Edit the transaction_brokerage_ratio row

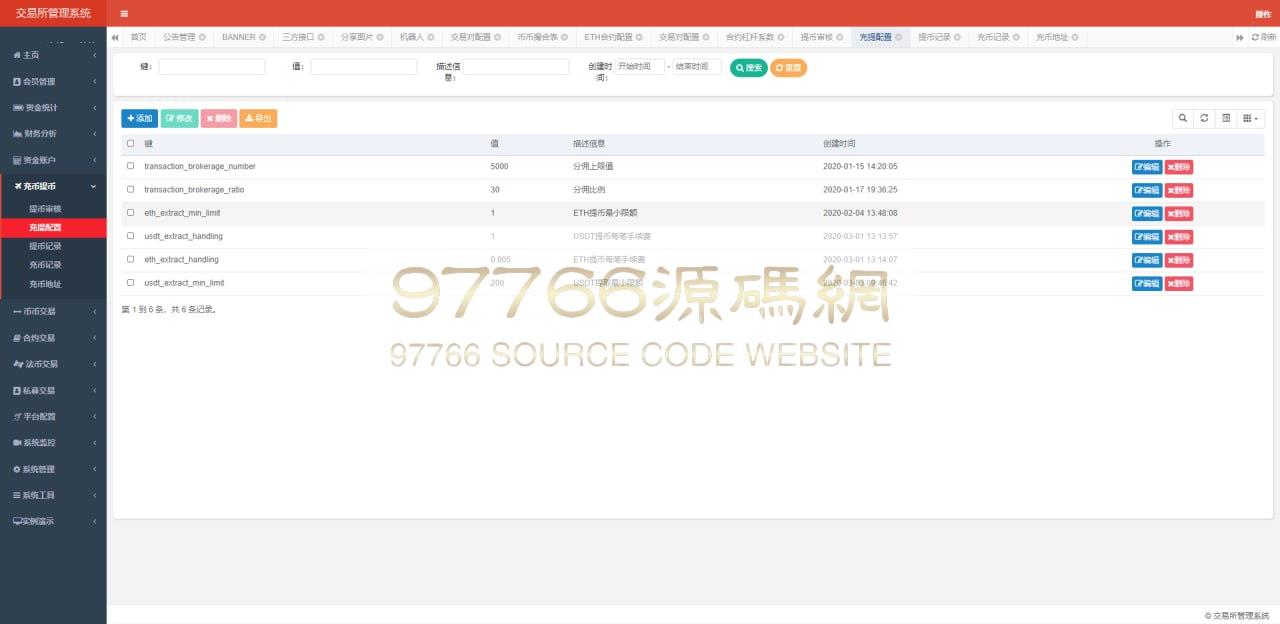(1147, 190)
